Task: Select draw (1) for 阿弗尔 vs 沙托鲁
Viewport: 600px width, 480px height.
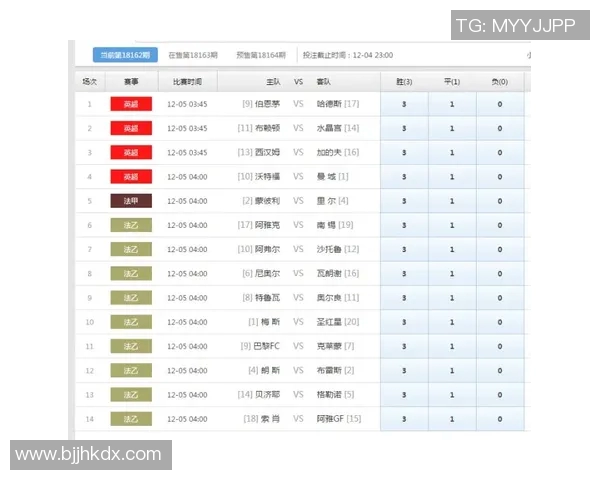Action: pyautogui.click(x=452, y=250)
